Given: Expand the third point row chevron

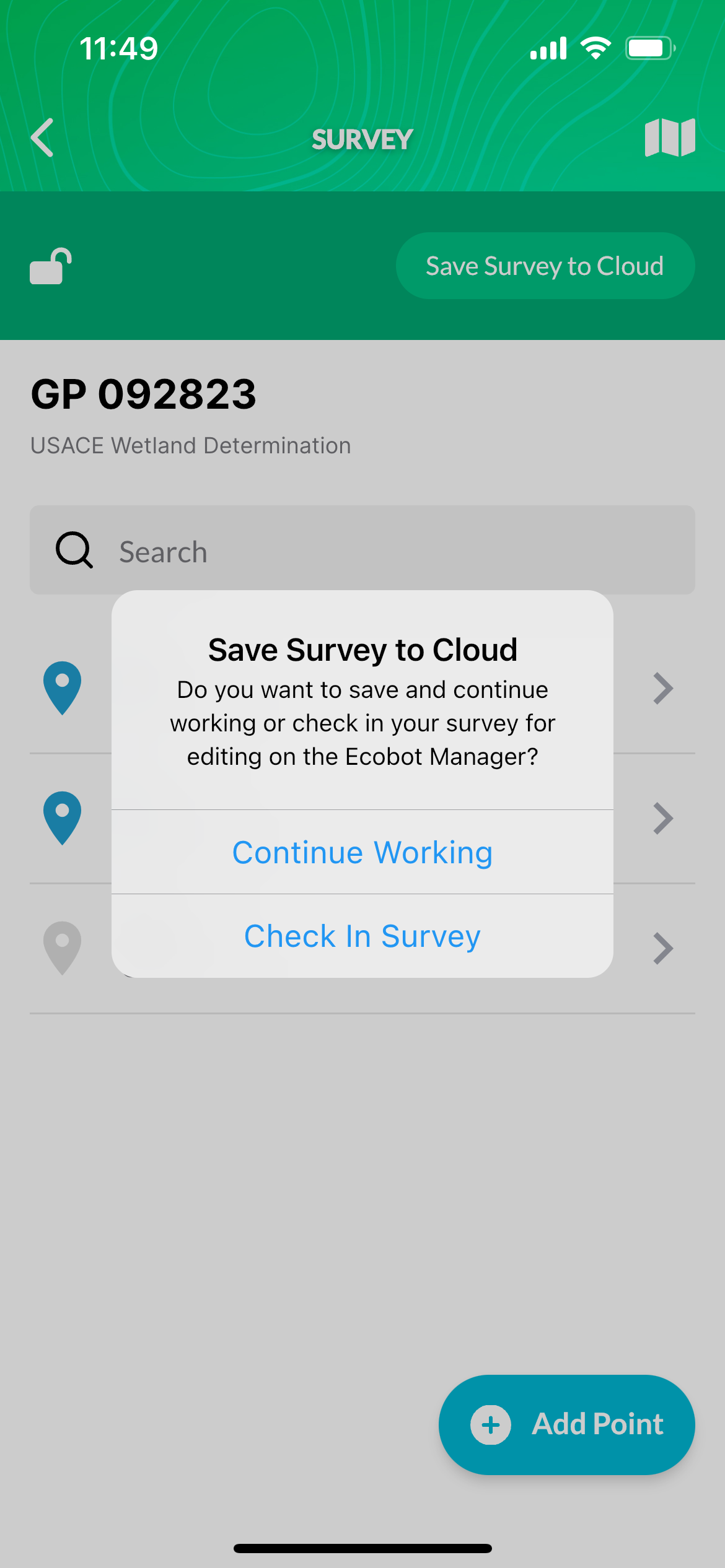Looking at the screenshot, I should [x=662, y=949].
